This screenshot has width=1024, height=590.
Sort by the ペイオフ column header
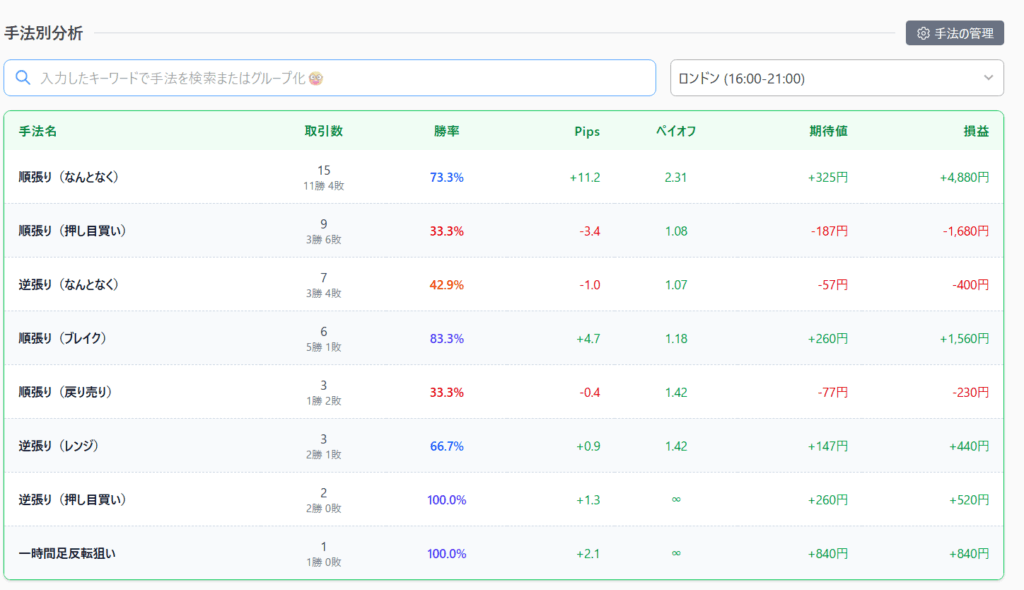[676, 131]
